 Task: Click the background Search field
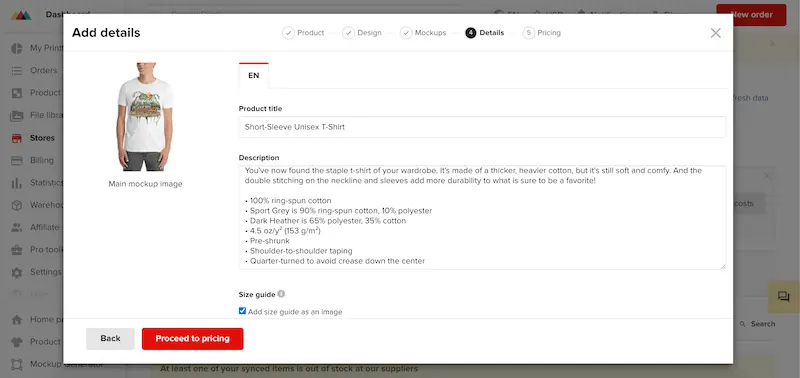pos(757,324)
